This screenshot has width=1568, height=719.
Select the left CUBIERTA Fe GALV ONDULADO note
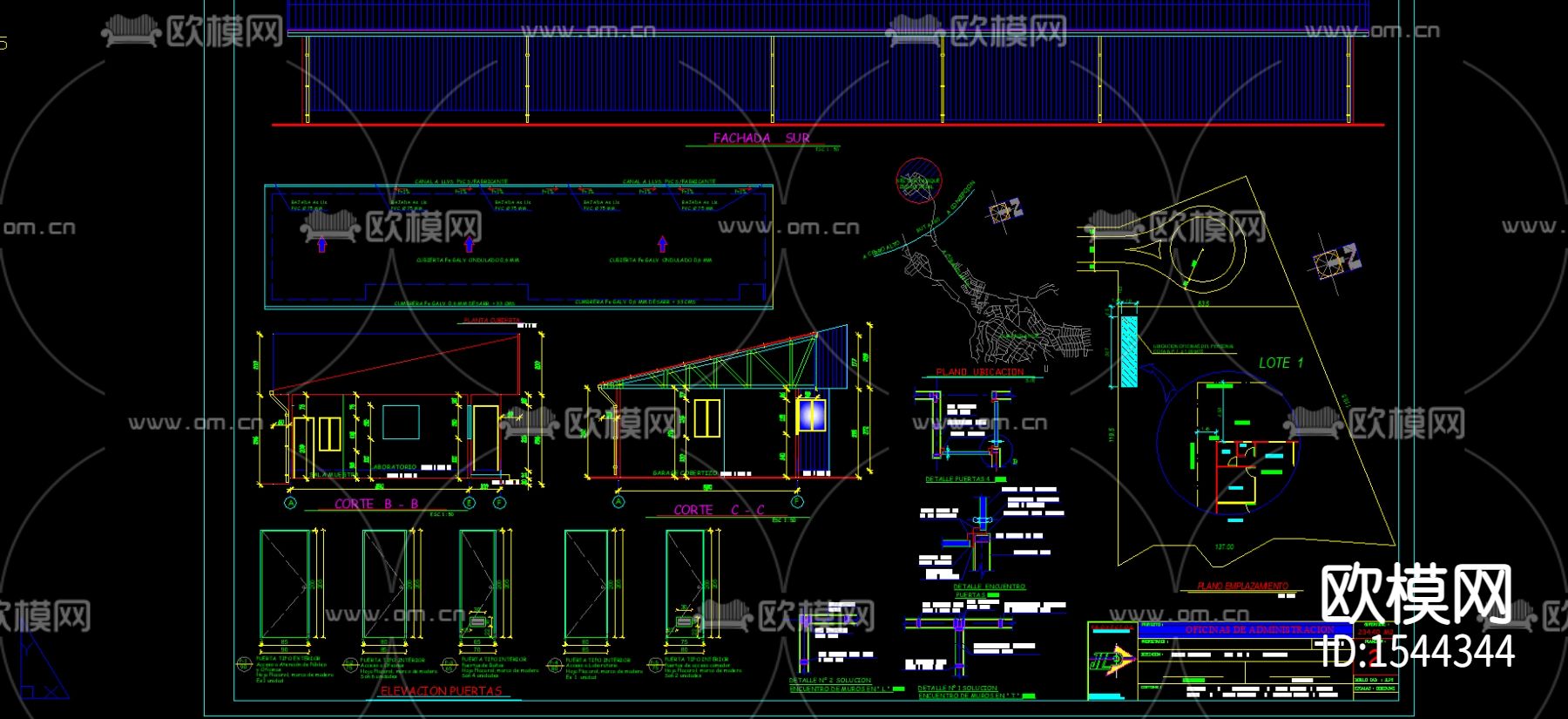click(x=468, y=261)
